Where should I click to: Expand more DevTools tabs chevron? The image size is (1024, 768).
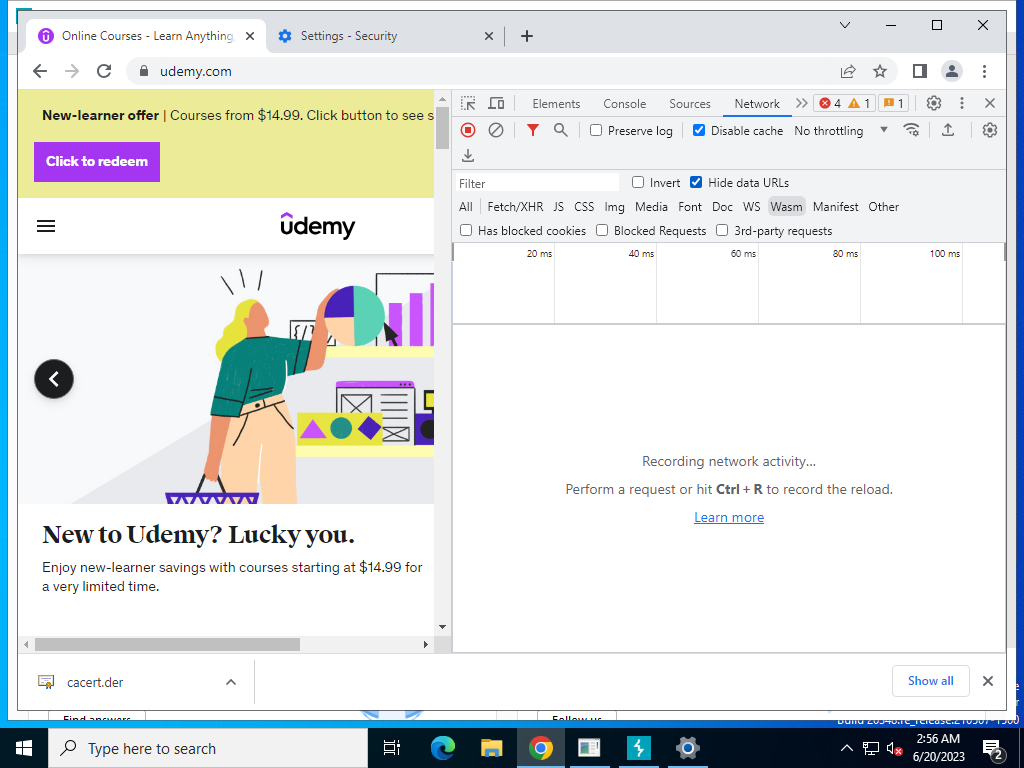[801, 103]
